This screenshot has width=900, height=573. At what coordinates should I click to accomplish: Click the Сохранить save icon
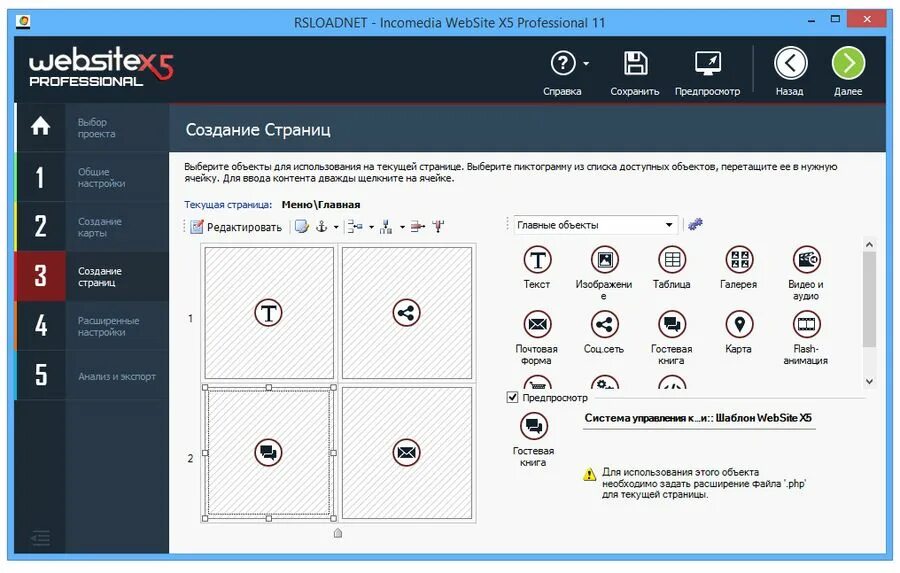point(635,63)
